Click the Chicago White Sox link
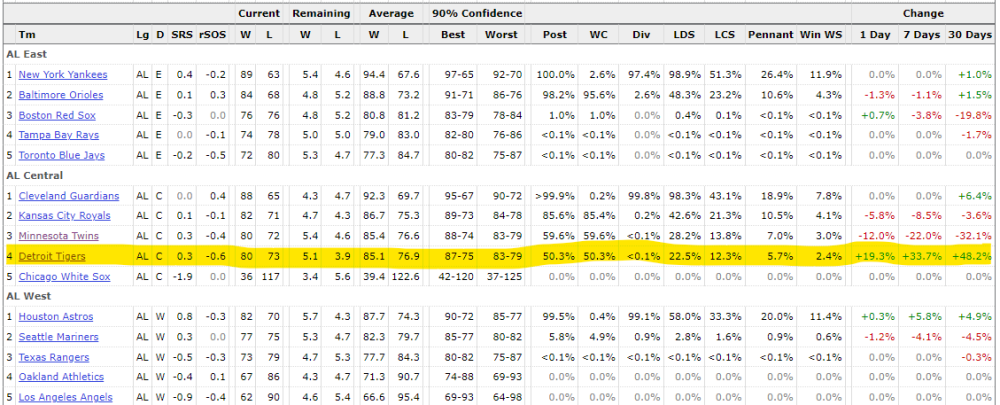1000x405 pixels. (63, 276)
